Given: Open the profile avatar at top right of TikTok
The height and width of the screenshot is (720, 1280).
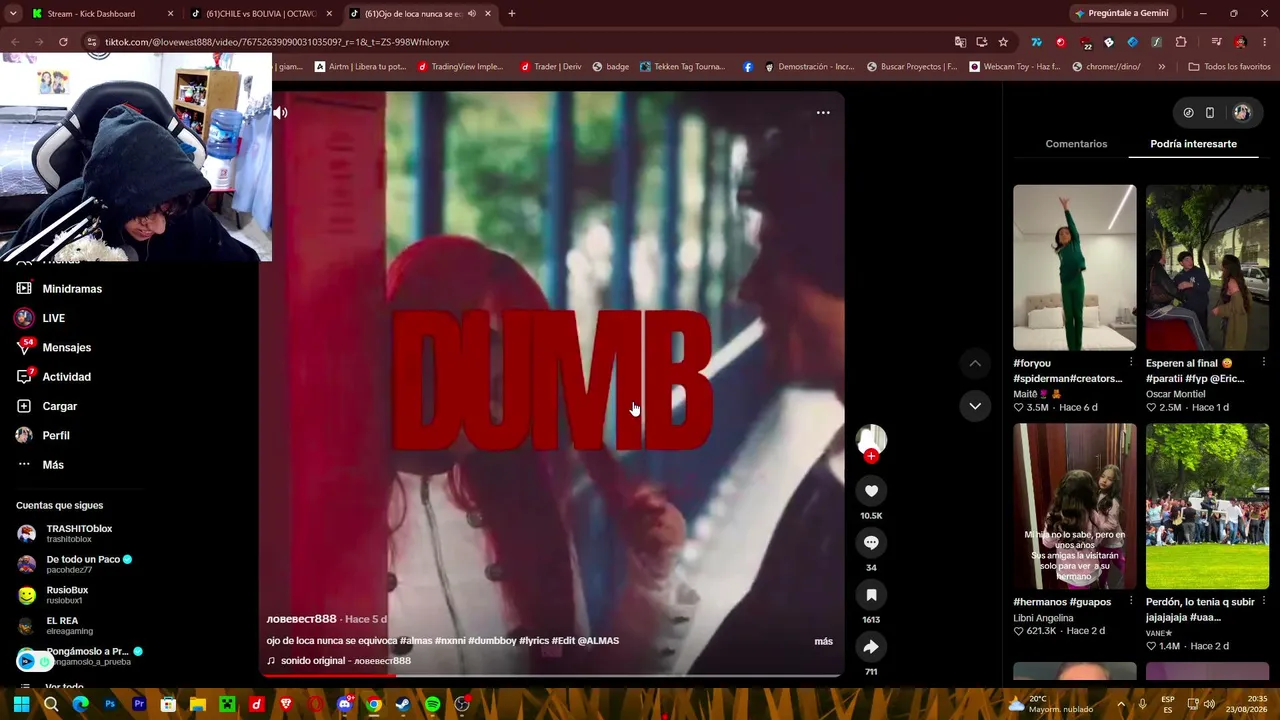Looking at the screenshot, I should point(1242,113).
